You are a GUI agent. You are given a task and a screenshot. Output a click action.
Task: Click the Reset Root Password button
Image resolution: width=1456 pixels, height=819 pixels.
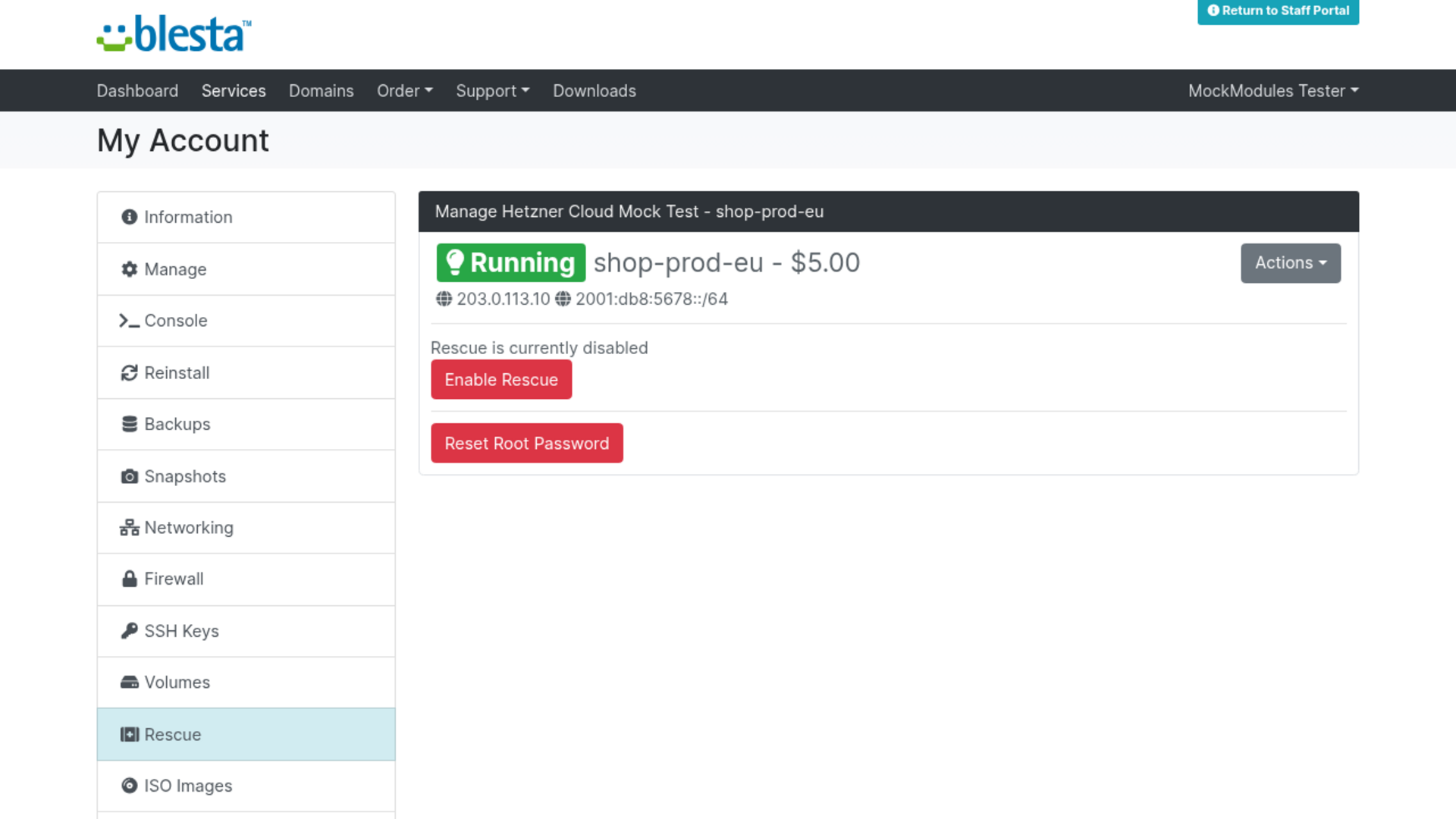pyautogui.click(x=527, y=443)
